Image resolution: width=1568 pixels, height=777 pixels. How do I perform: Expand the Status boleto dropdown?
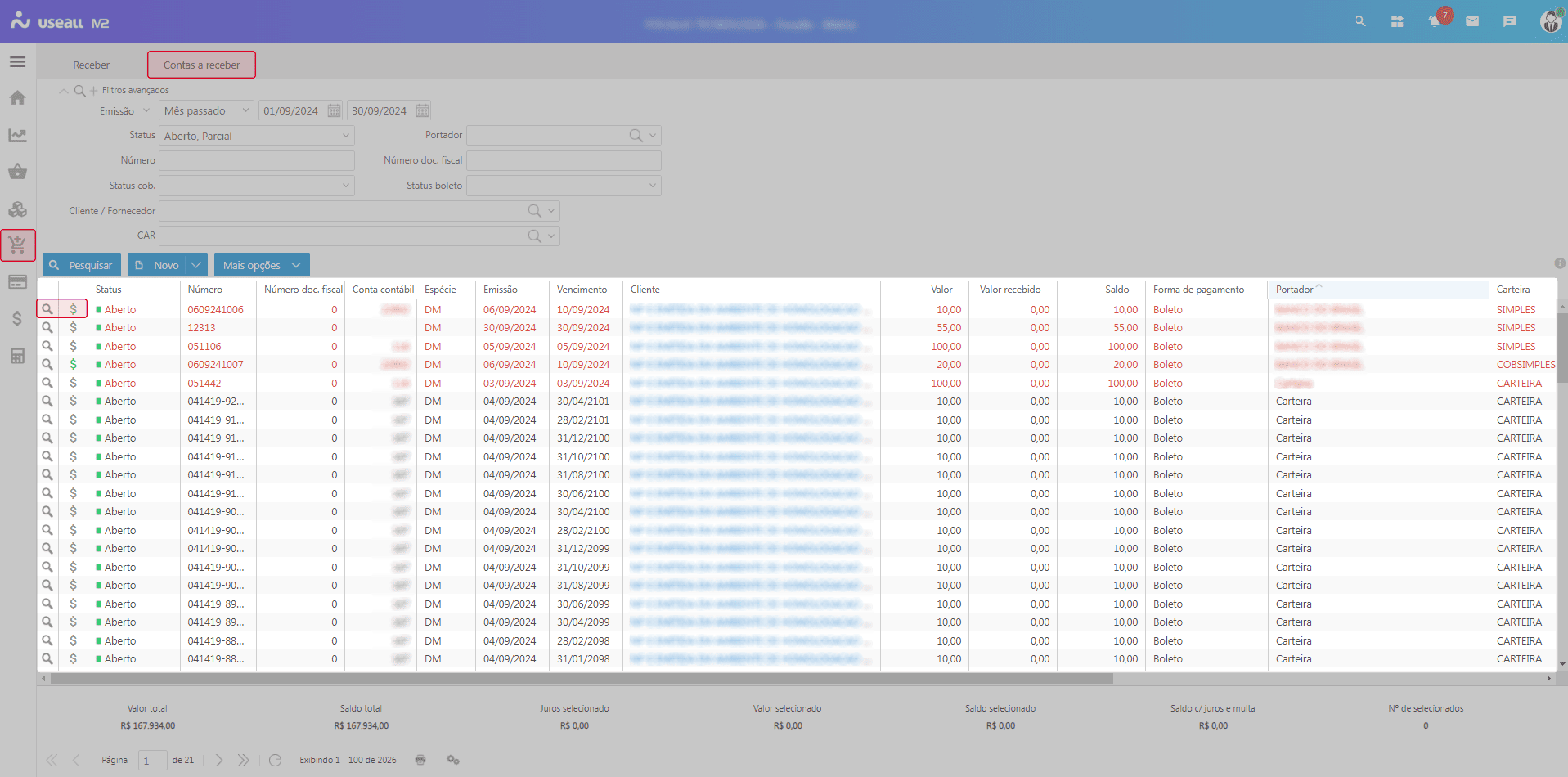click(x=652, y=186)
